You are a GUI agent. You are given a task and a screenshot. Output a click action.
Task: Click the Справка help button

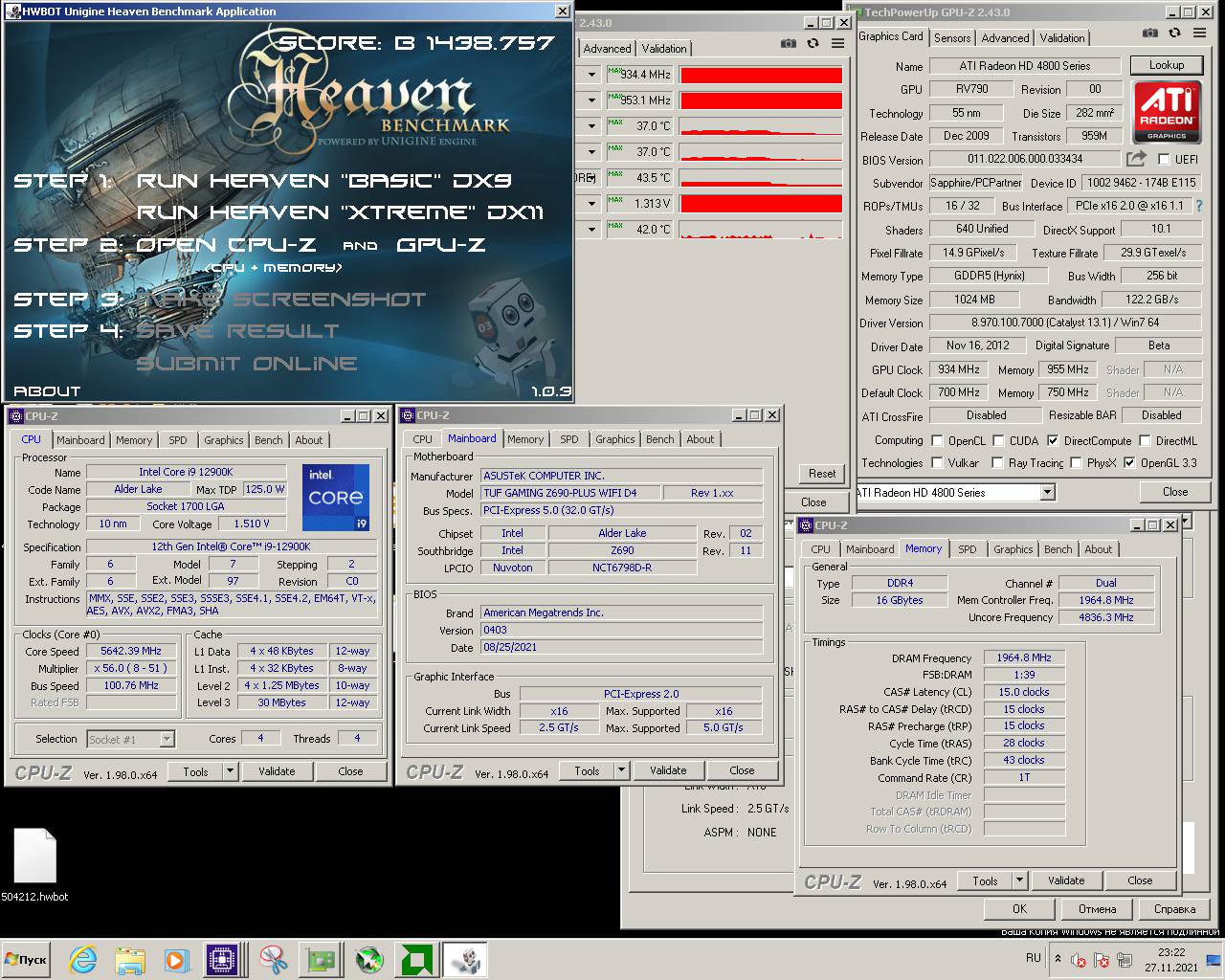pos(1174,909)
